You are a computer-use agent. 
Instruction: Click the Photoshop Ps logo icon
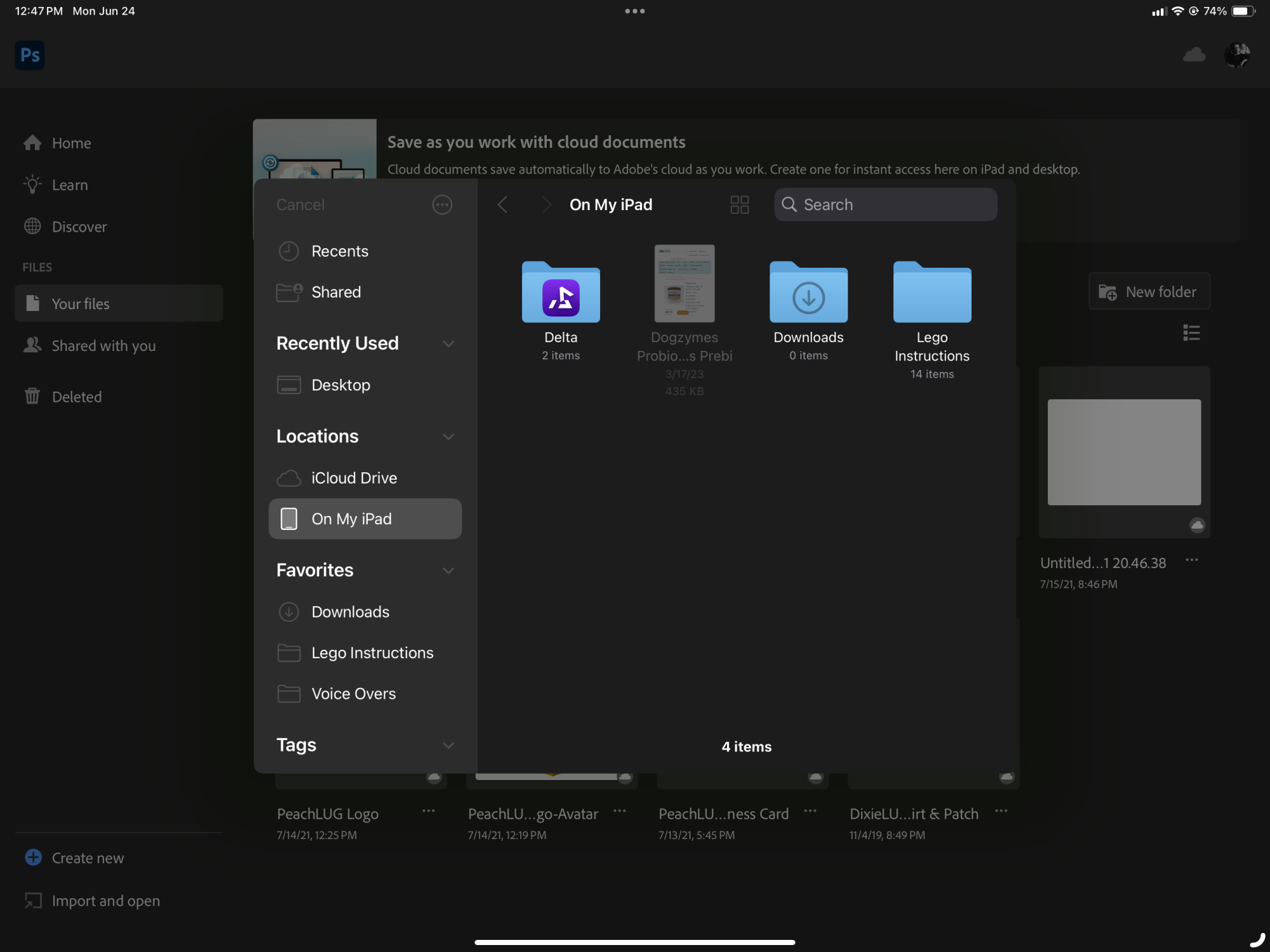pos(29,55)
